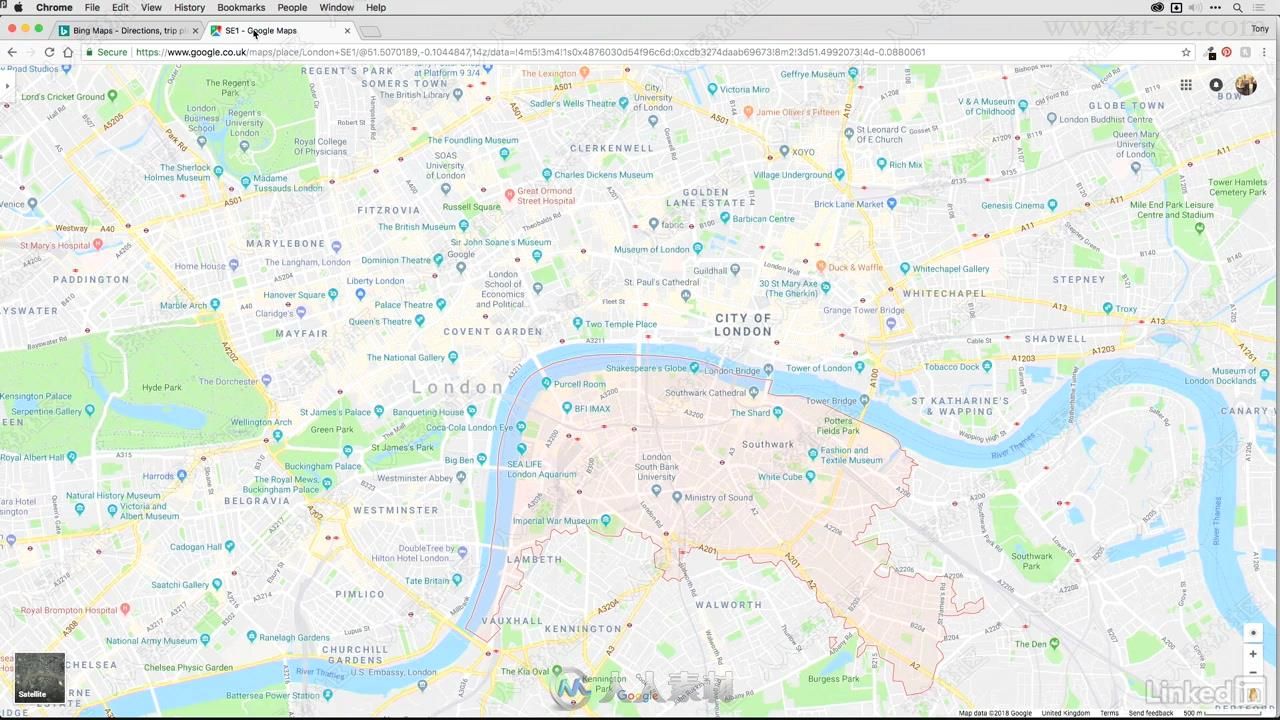Open Google notifications bell icon

1216,85
